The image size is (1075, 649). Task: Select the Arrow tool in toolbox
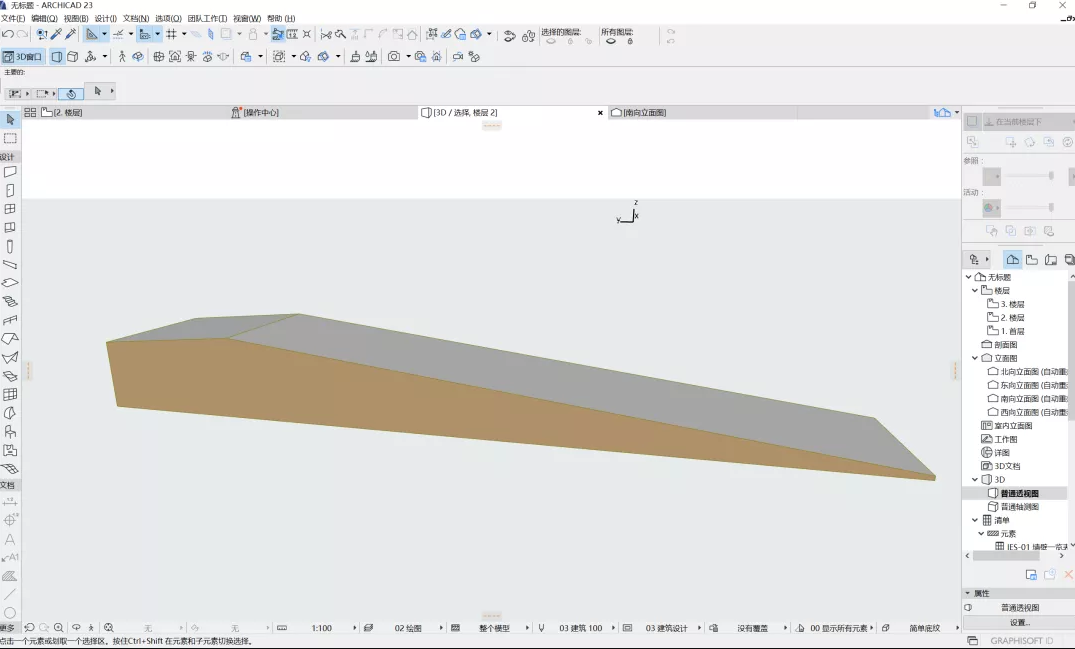[x=10, y=120]
